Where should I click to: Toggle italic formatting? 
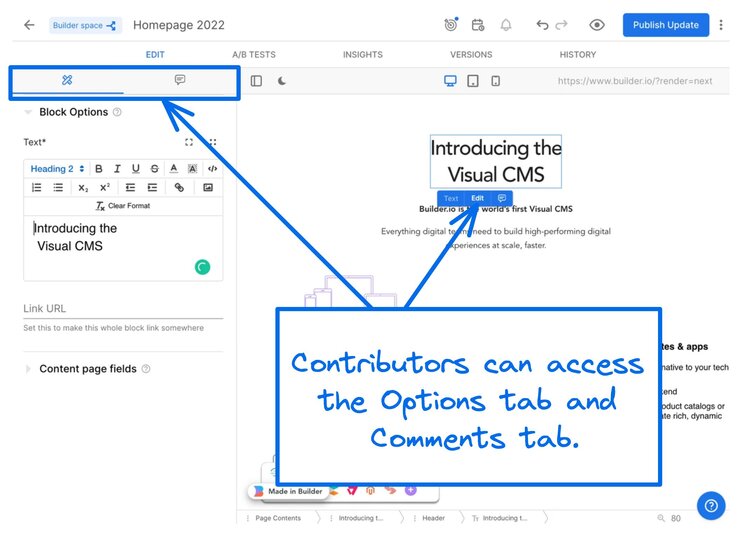[117, 169]
